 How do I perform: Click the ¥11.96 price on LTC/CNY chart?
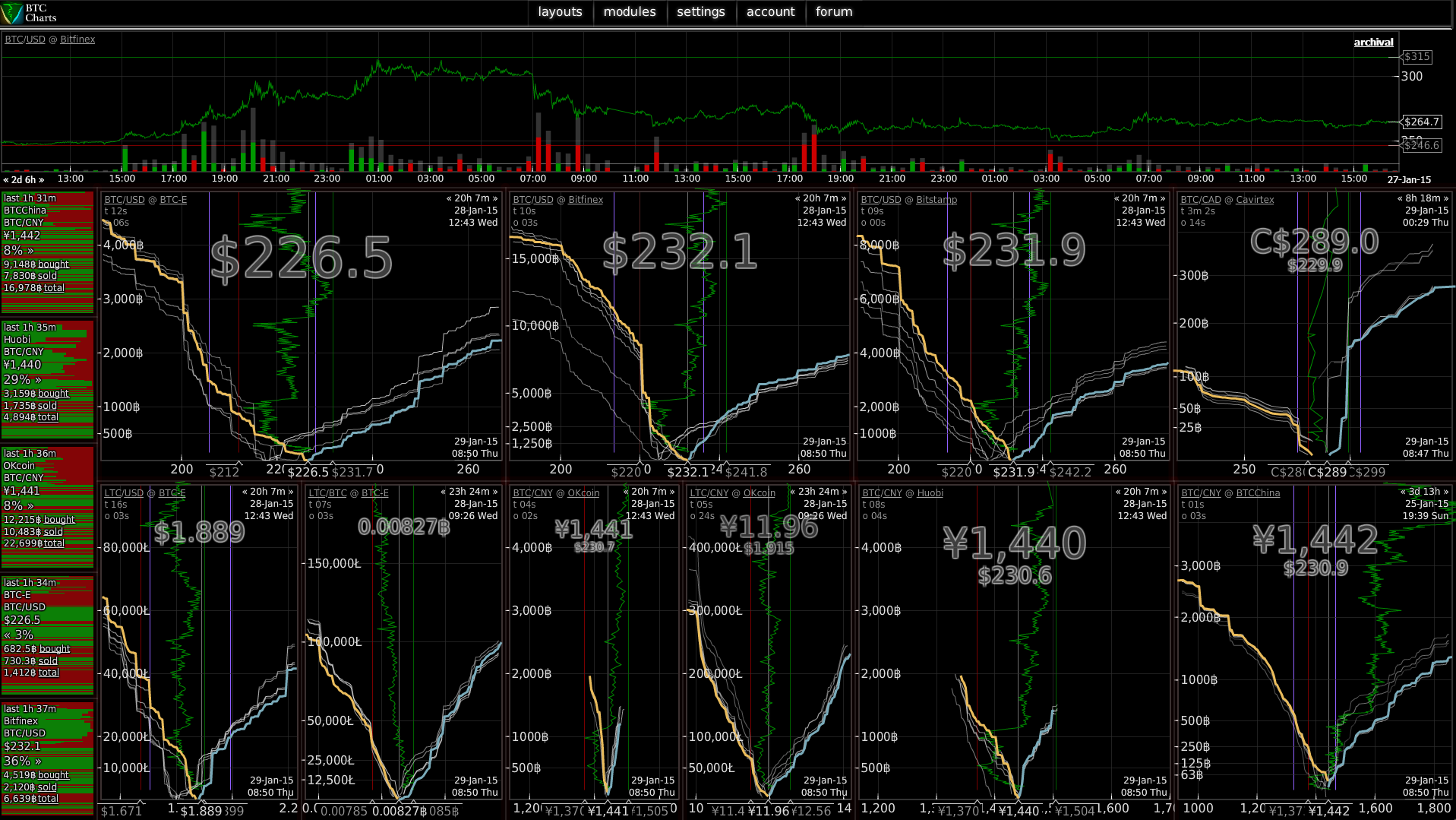coord(769,527)
